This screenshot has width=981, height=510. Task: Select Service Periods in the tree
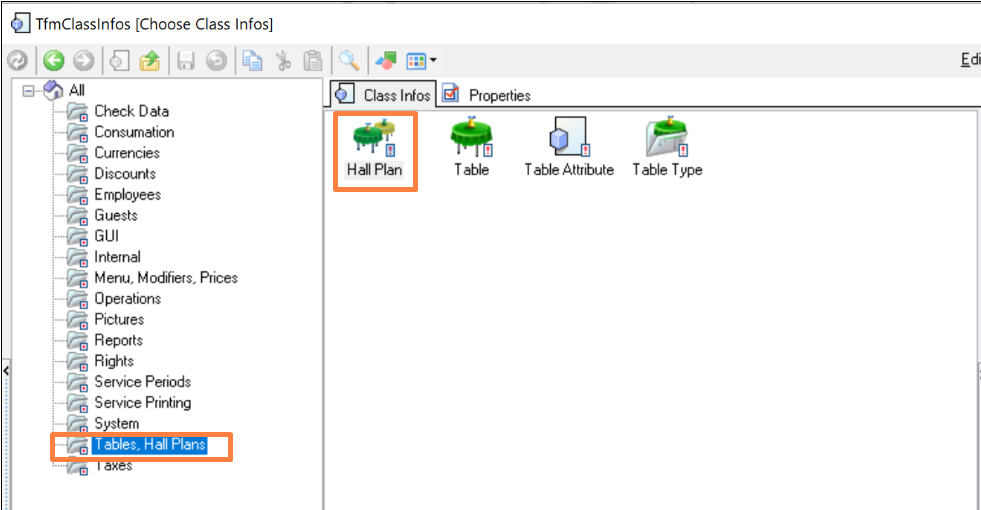point(143,382)
